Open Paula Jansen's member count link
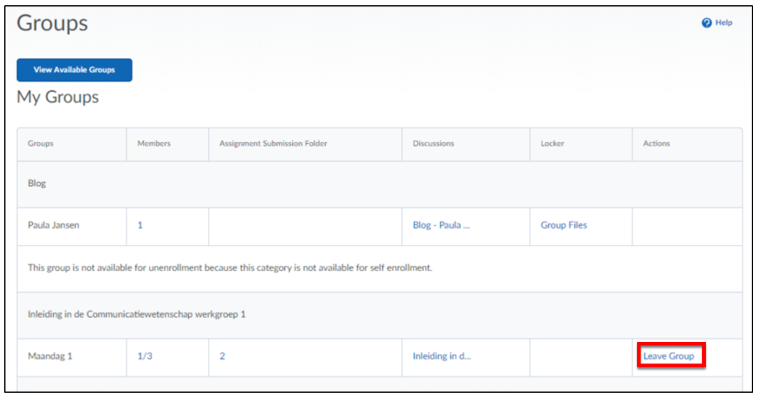Image resolution: width=757 pixels, height=397 pixels. (140, 225)
